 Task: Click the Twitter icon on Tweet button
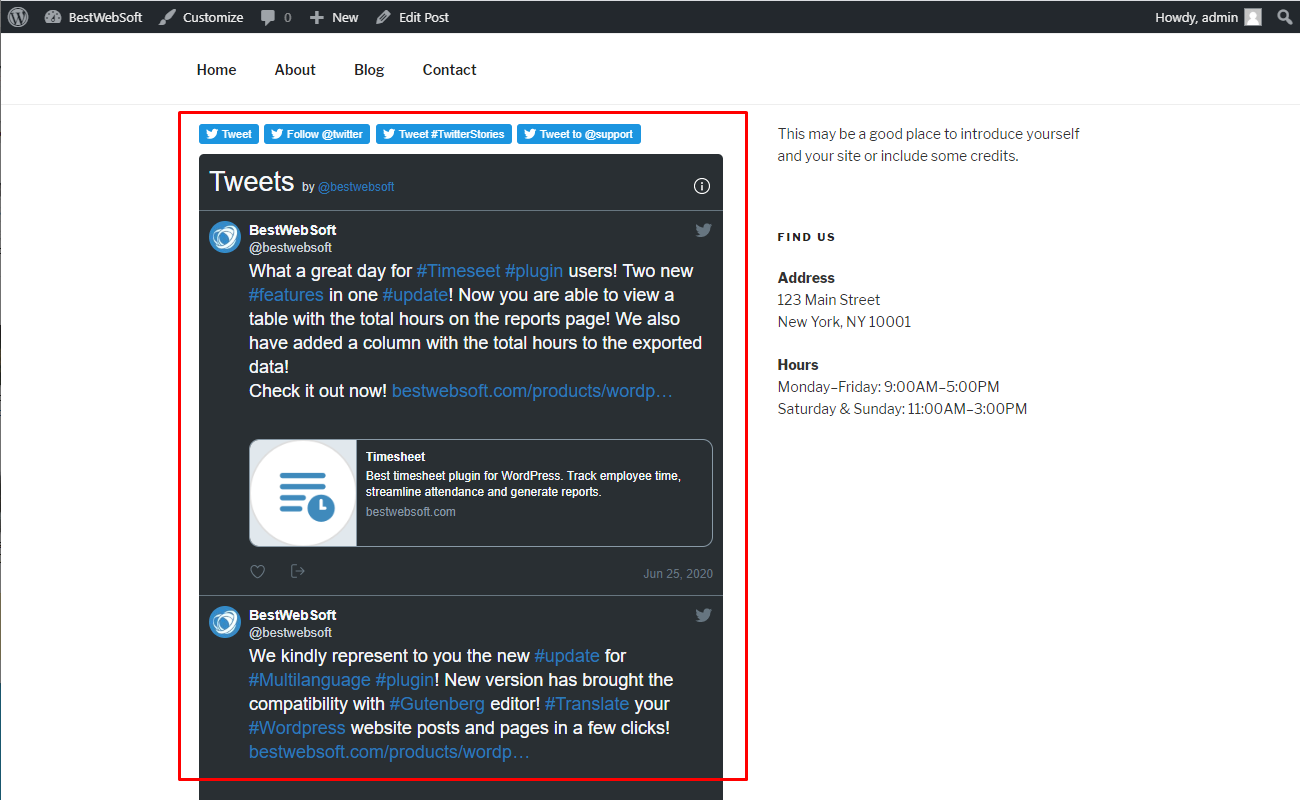point(212,134)
